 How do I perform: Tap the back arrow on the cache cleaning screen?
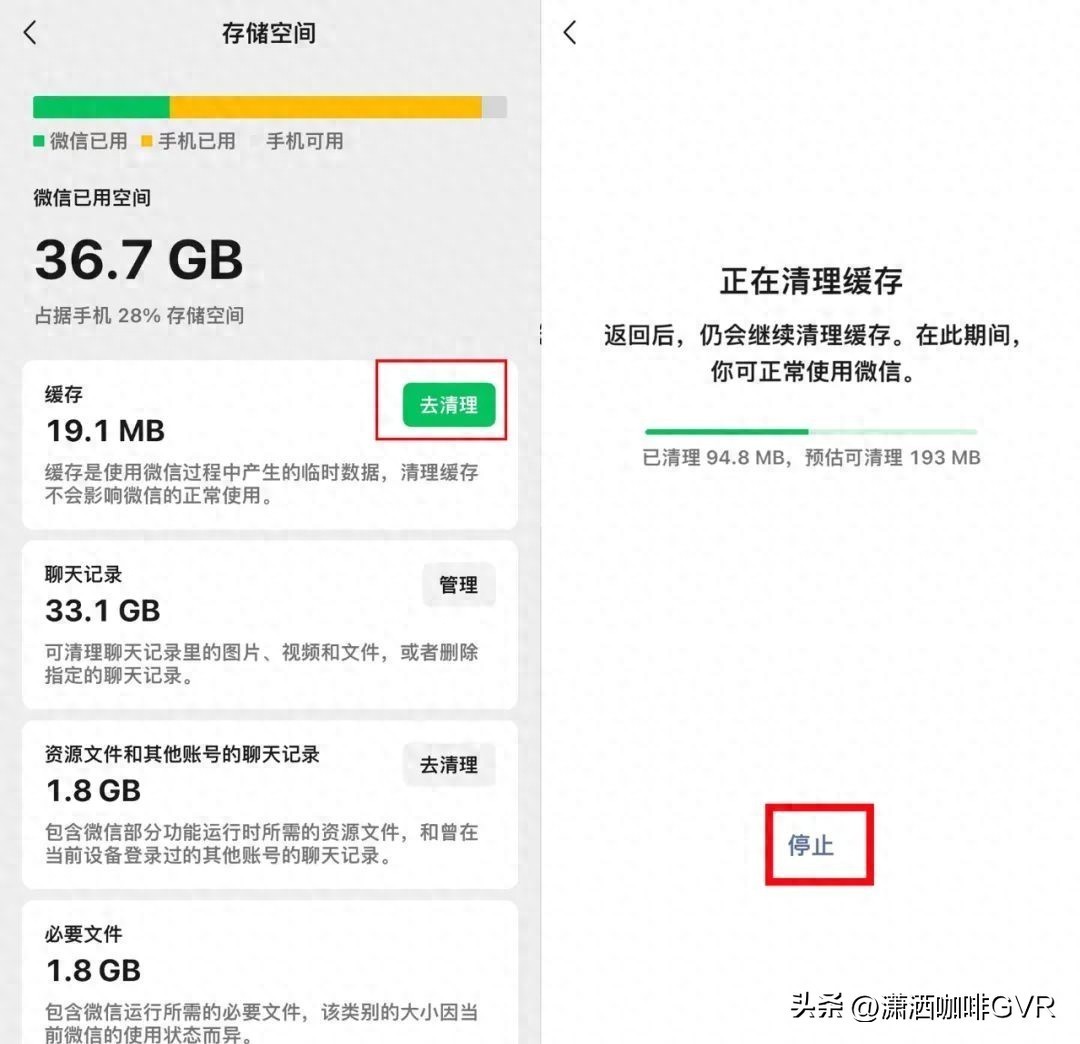(570, 32)
